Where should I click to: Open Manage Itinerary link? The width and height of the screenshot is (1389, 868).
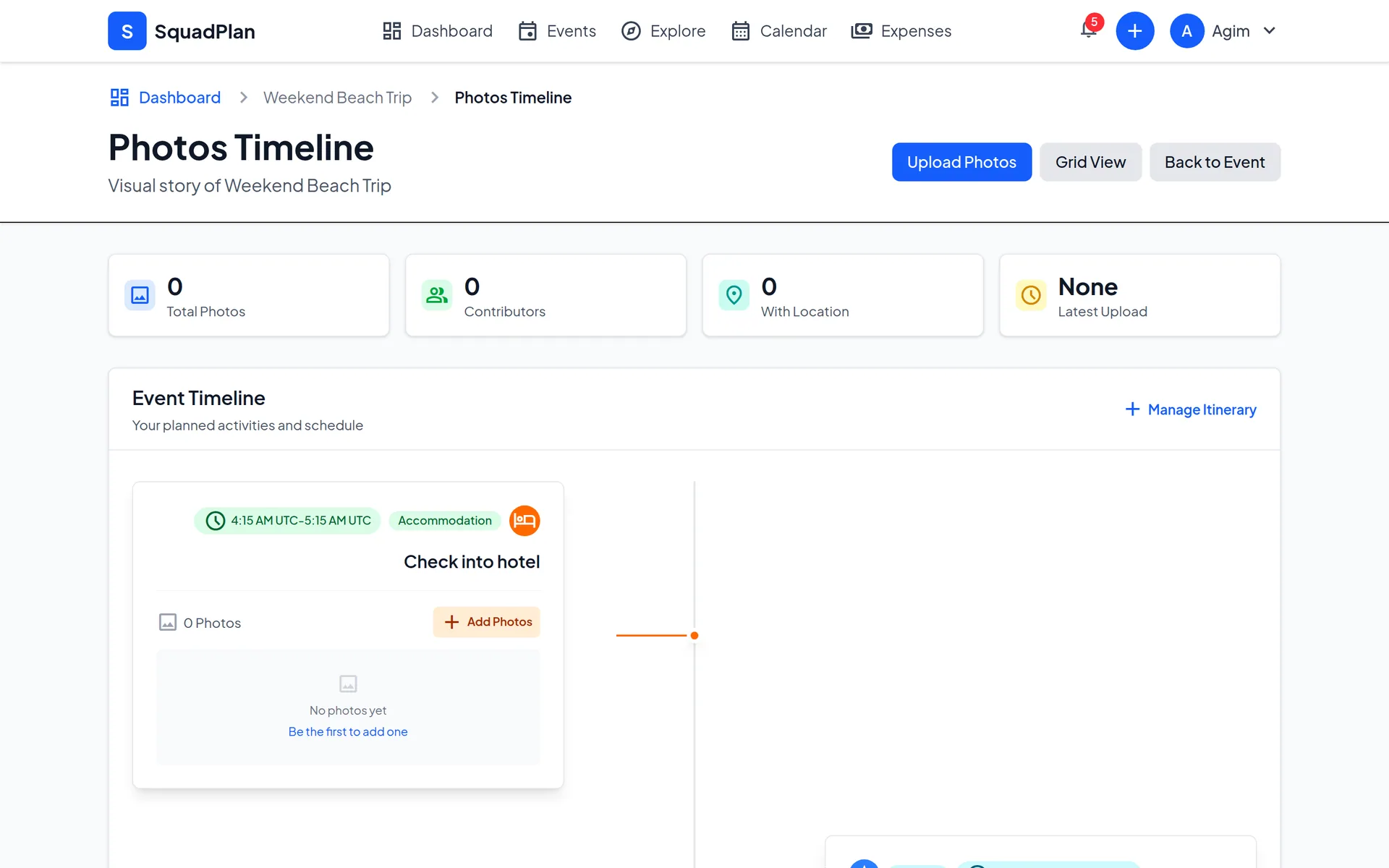pyautogui.click(x=1191, y=409)
